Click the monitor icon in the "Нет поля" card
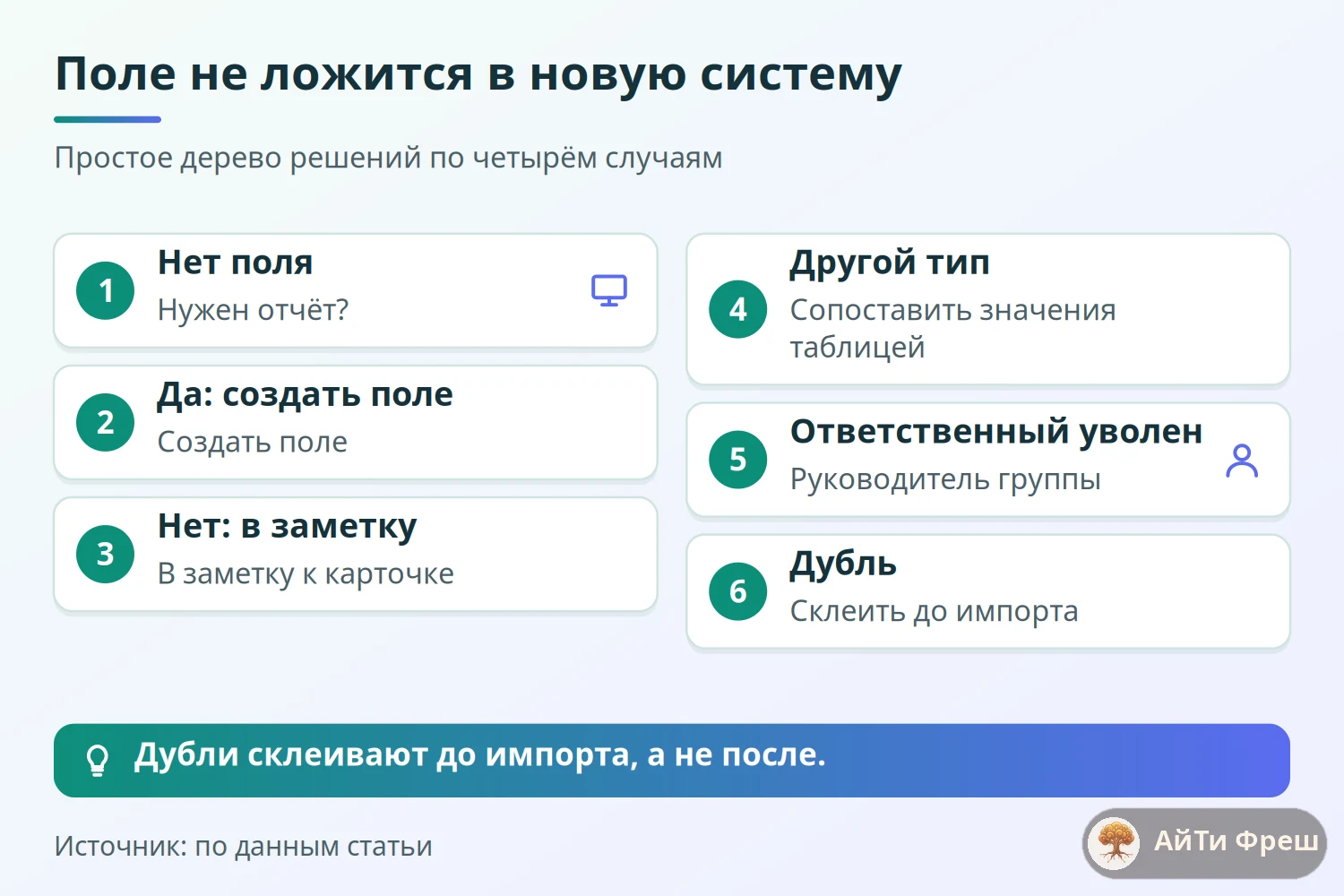Viewport: 1344px width, 896px height. click(x=609, y=290)
